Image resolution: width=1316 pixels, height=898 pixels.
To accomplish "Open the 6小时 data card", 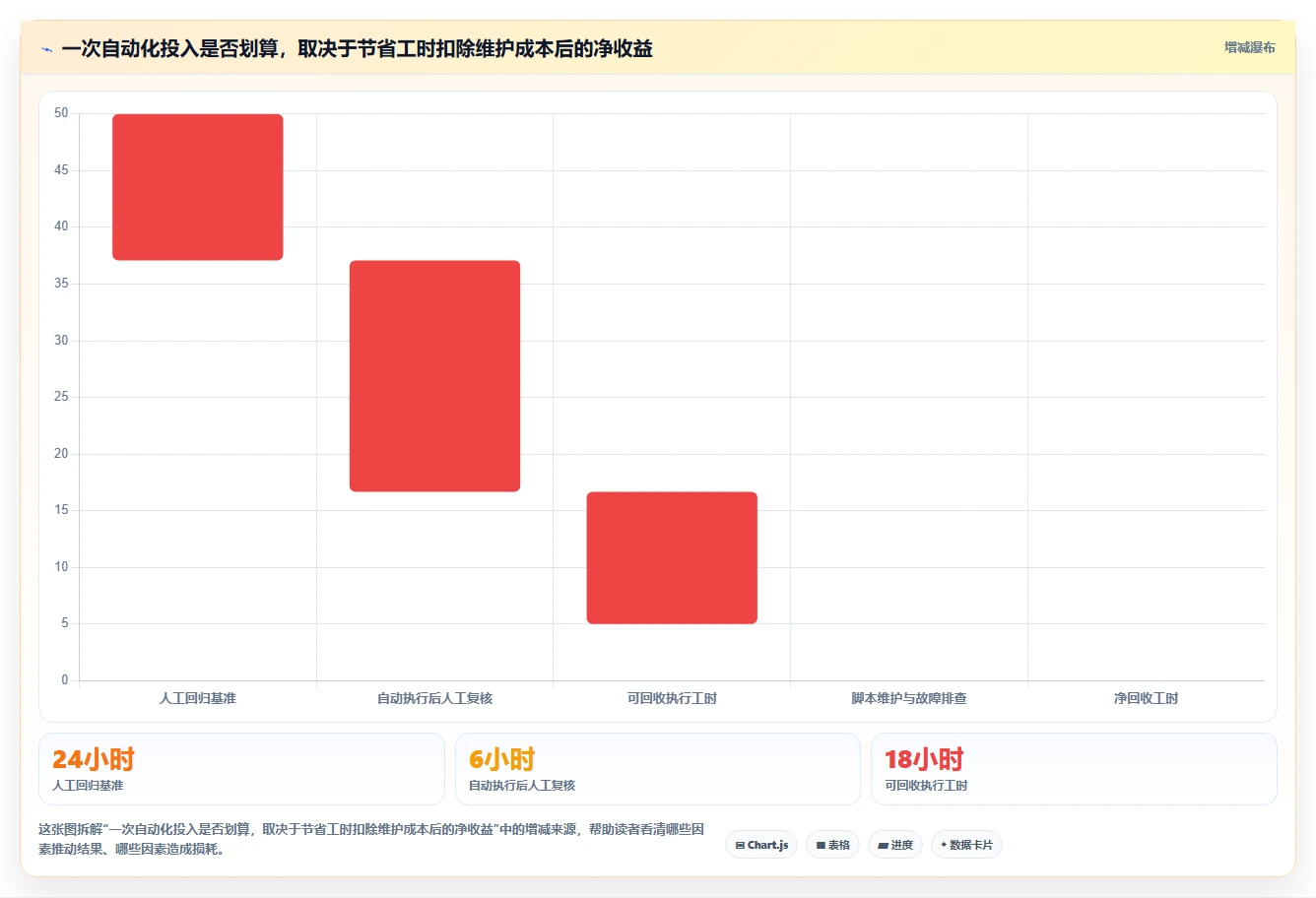I will 658,769.
